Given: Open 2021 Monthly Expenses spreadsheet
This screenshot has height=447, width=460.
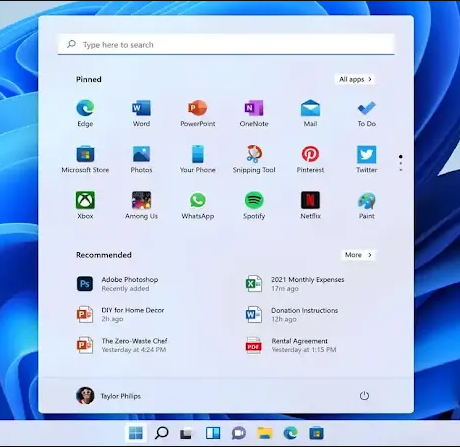Looking at the screenshot, I should click(295, 284).
